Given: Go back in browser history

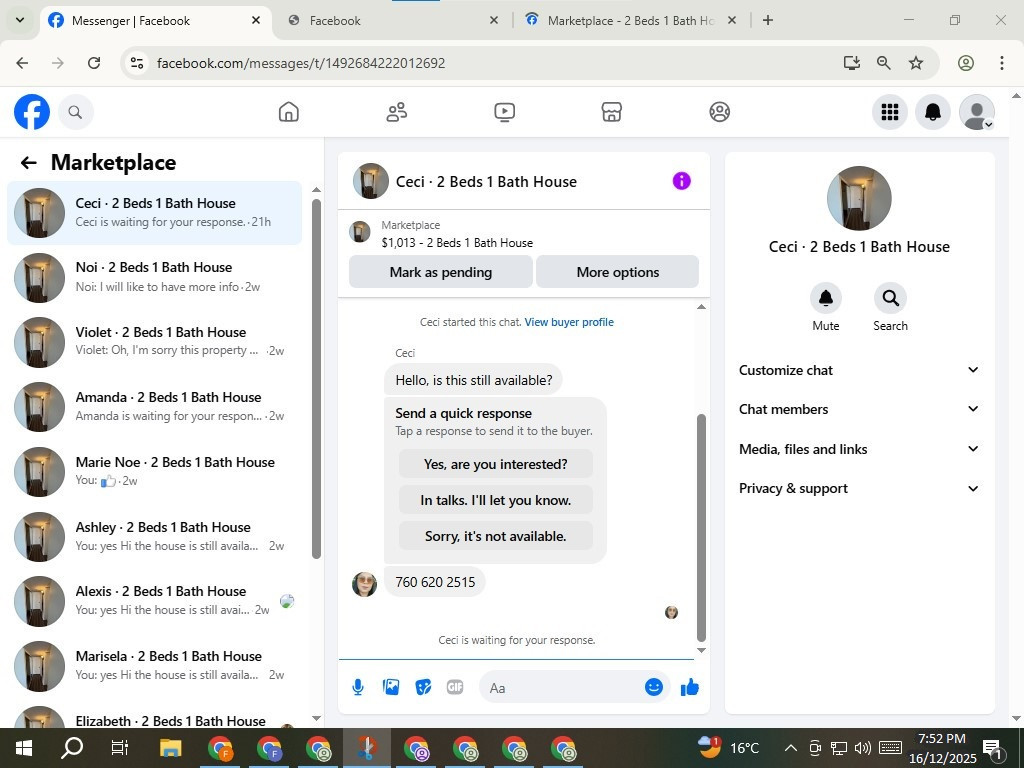Looking at the screenshot, I should point(22,63).
